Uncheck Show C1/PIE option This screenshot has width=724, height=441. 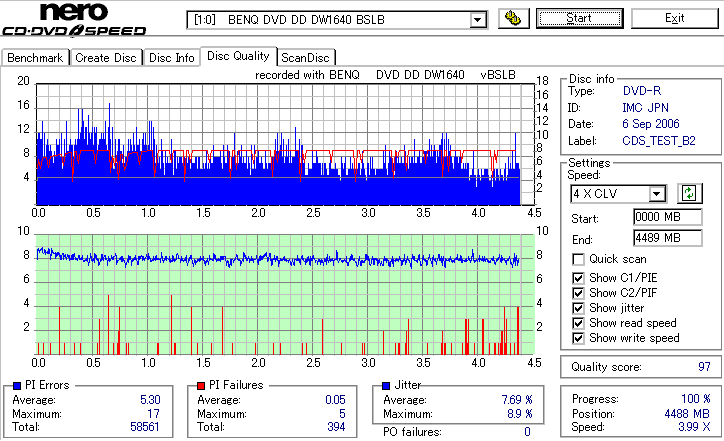(x=578, y=278)
